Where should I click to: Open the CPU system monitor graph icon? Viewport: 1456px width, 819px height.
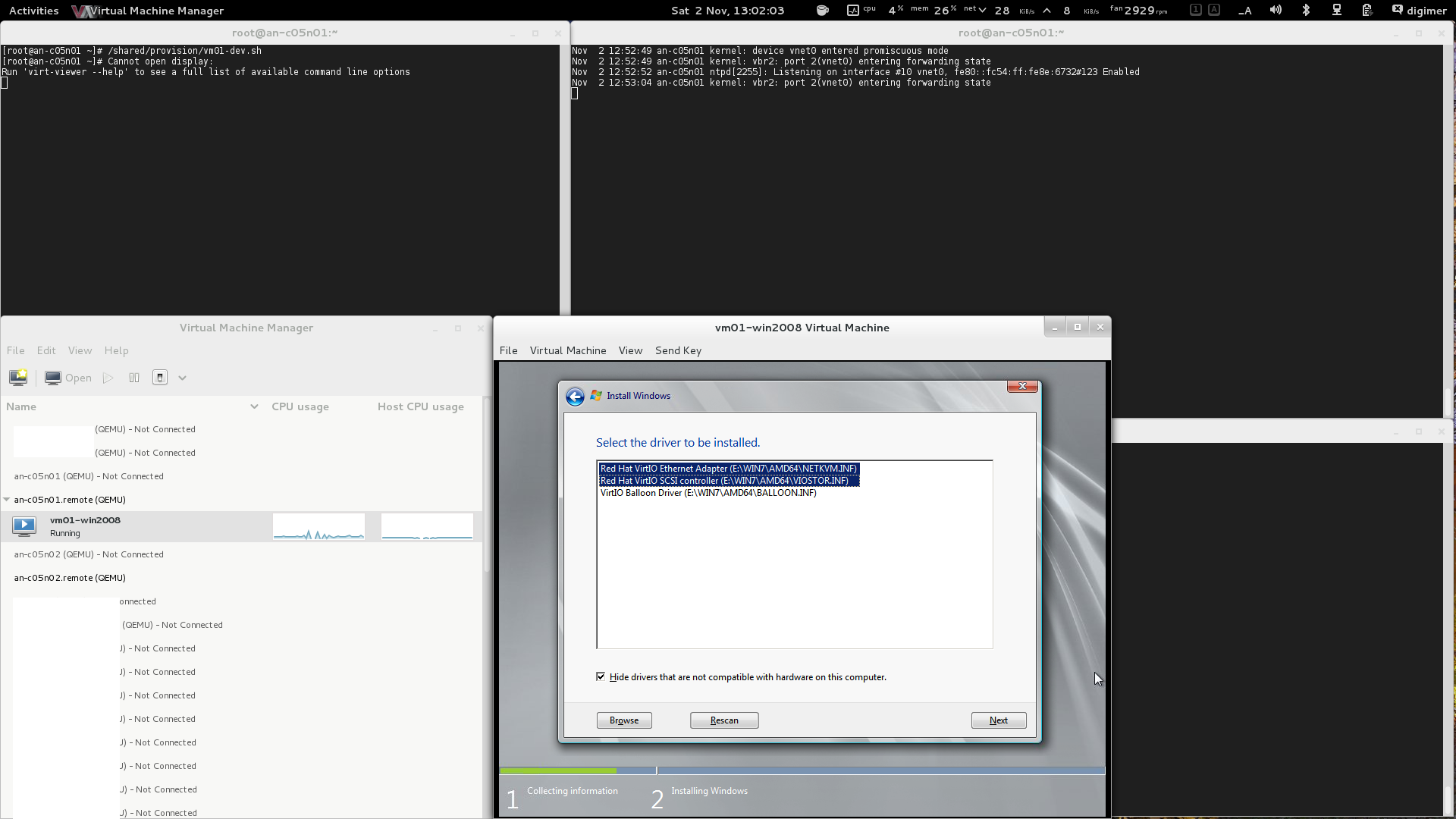tap(853, 11)
